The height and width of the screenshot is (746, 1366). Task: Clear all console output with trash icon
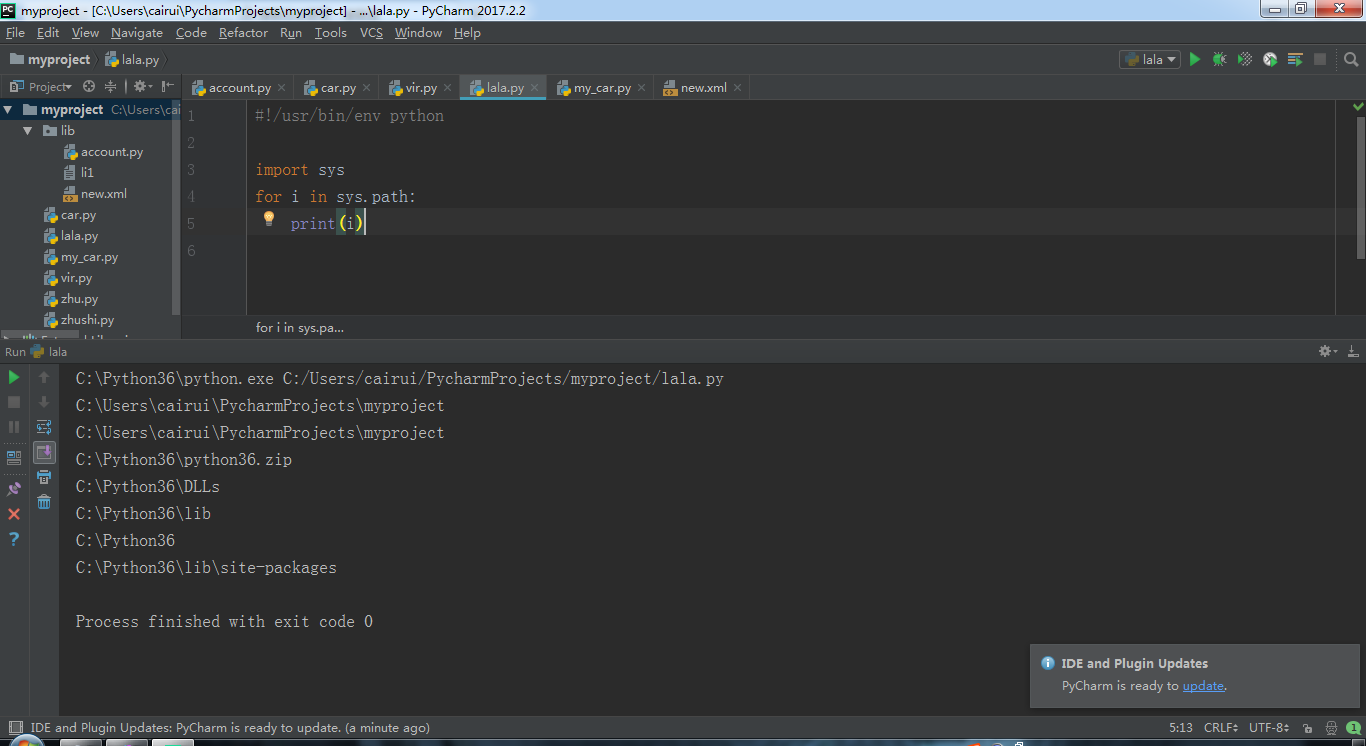click(x=44, y=502)
